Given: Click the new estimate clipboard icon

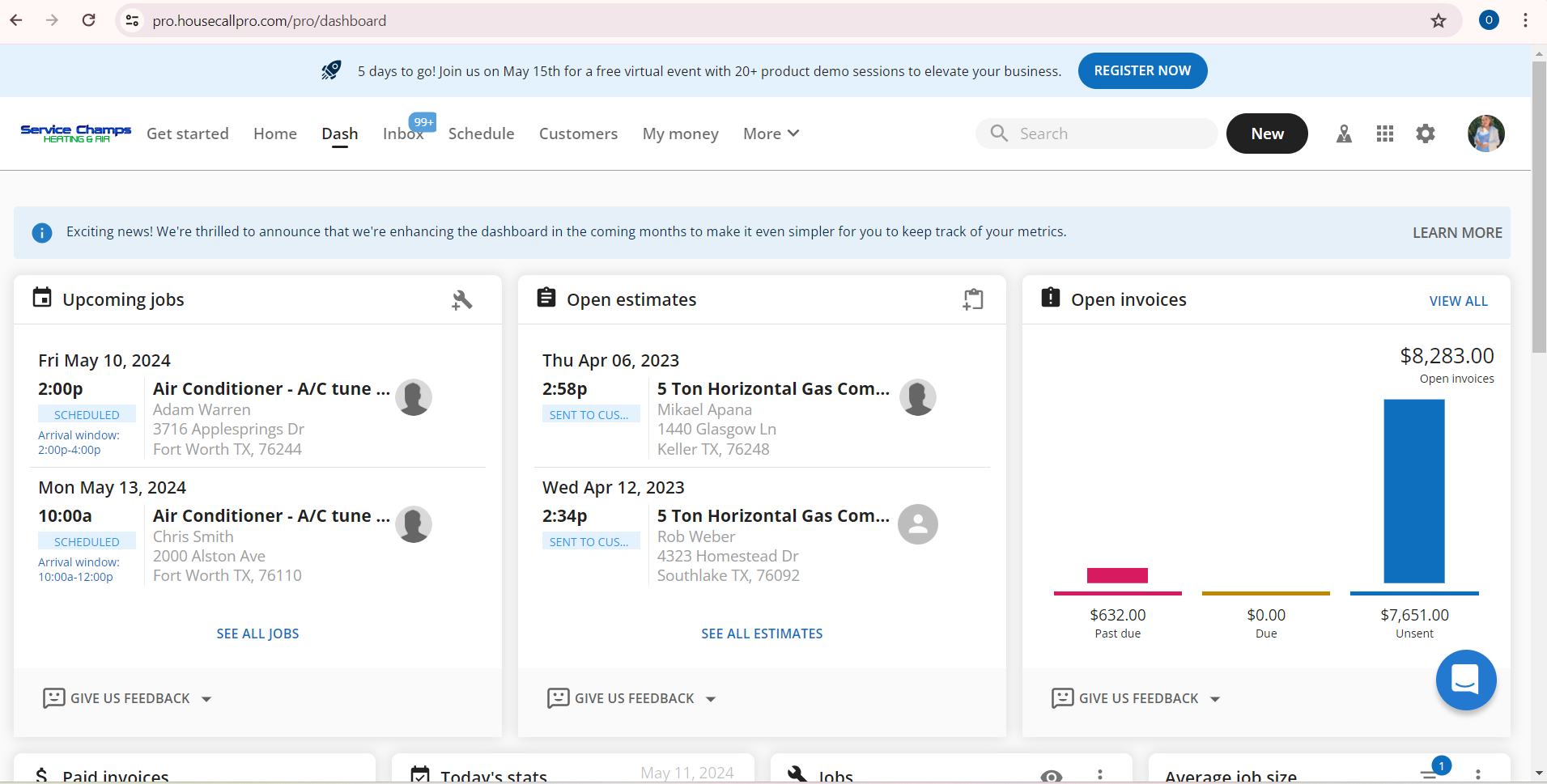Looking at the screenshot, I should point(972,300).
